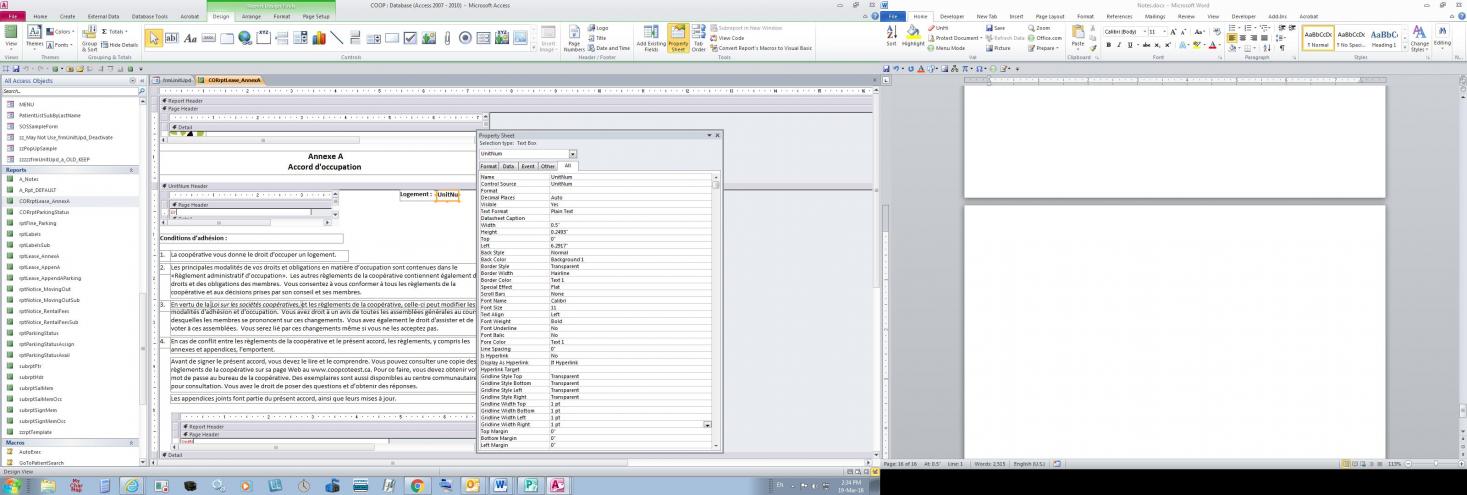Open Colors dropdown in Themes group
Image resolution: width=1467 pixels, height=495 pixels.
pyautogui.click(x=61, y=32)
